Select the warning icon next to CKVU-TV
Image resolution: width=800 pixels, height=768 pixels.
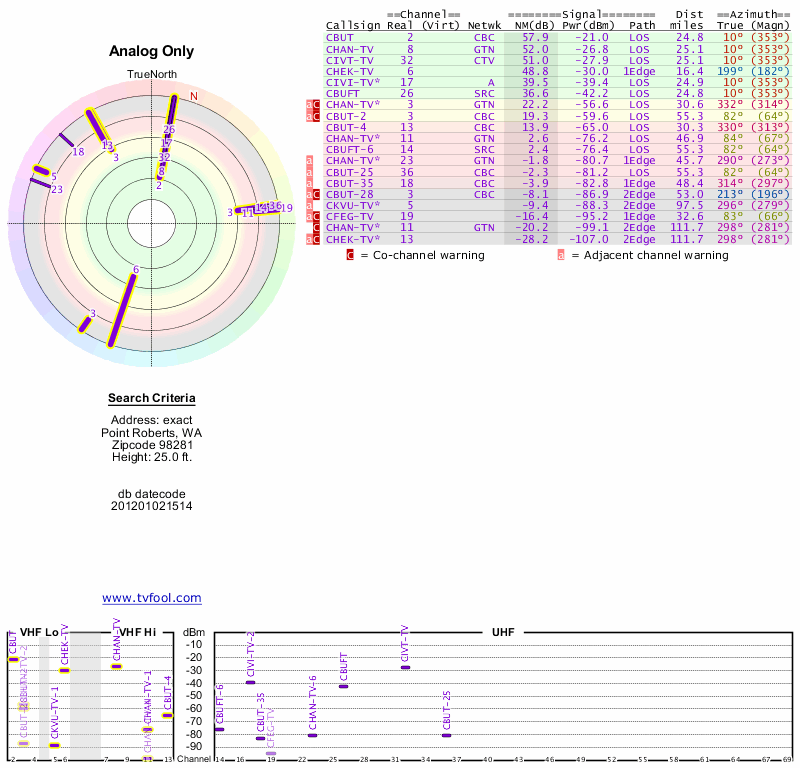(309, 205)
